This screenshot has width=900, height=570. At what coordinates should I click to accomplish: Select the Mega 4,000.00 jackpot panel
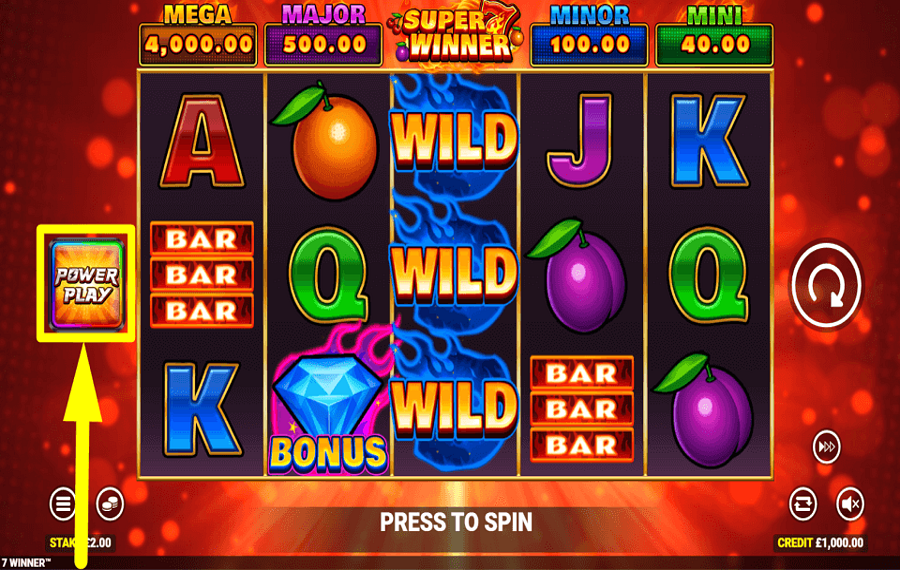tap(198, 38)
